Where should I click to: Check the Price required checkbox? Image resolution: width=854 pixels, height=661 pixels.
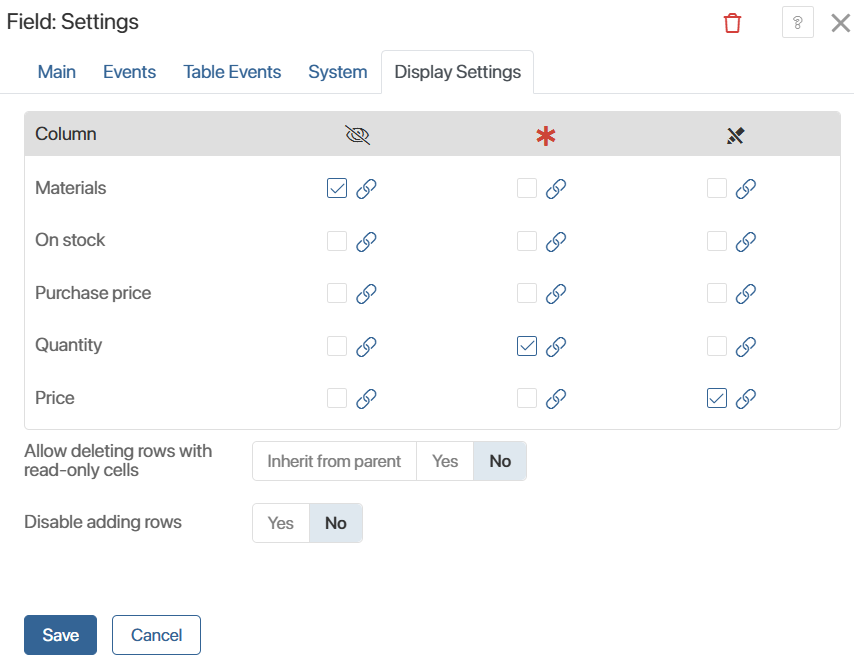tap(527, 398)
